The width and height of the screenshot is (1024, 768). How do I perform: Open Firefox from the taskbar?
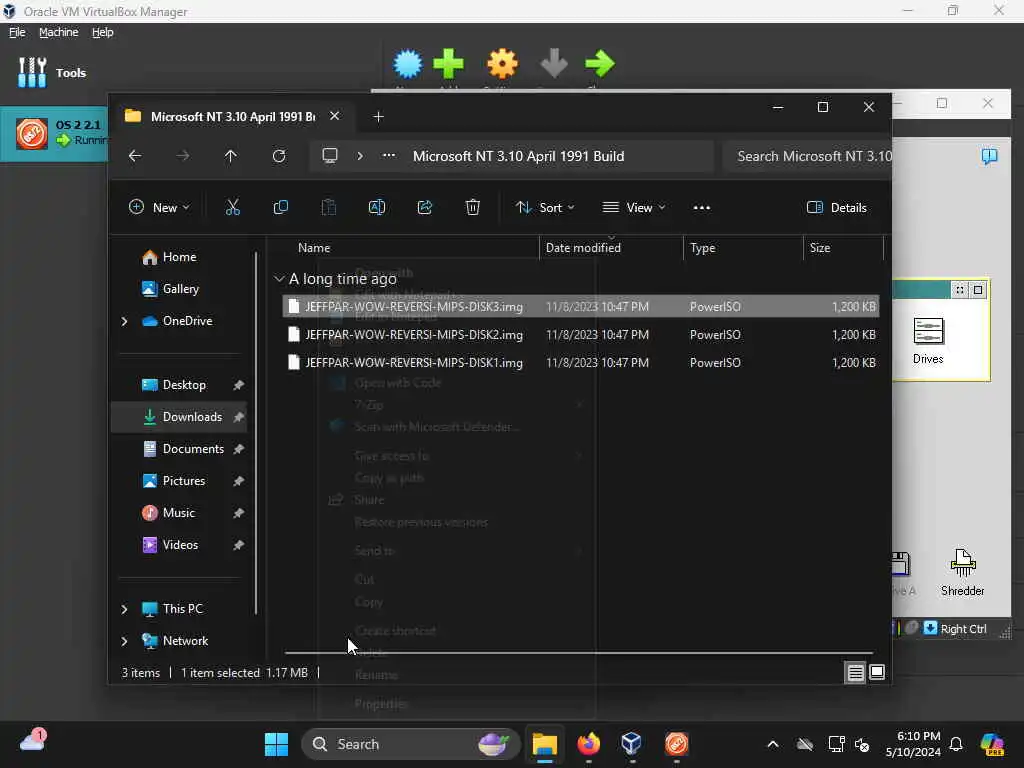[x=588, y=744]
